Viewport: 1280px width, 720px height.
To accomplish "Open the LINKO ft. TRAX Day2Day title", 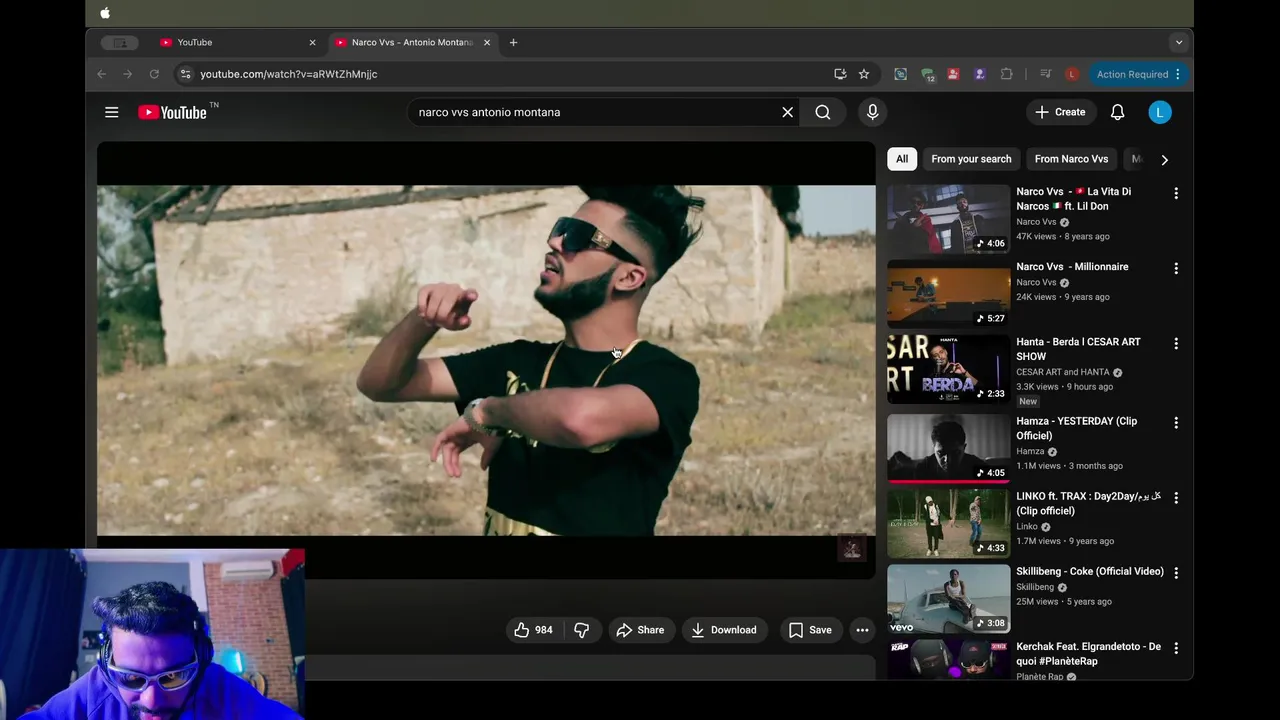I will pyautogui.click(x=1089, y=503).
